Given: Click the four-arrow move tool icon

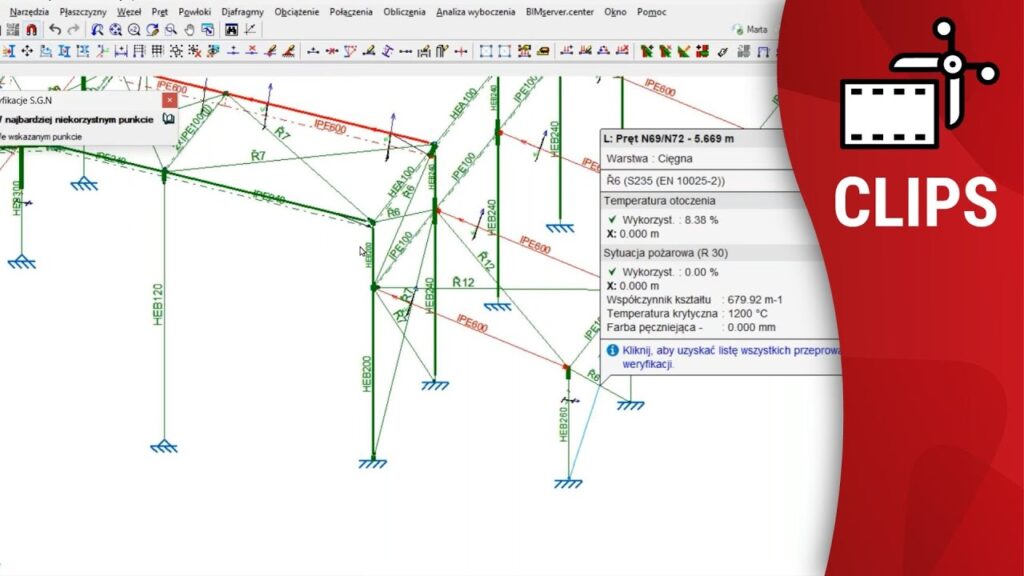Looking at the screenshot, I should [27, 50].
